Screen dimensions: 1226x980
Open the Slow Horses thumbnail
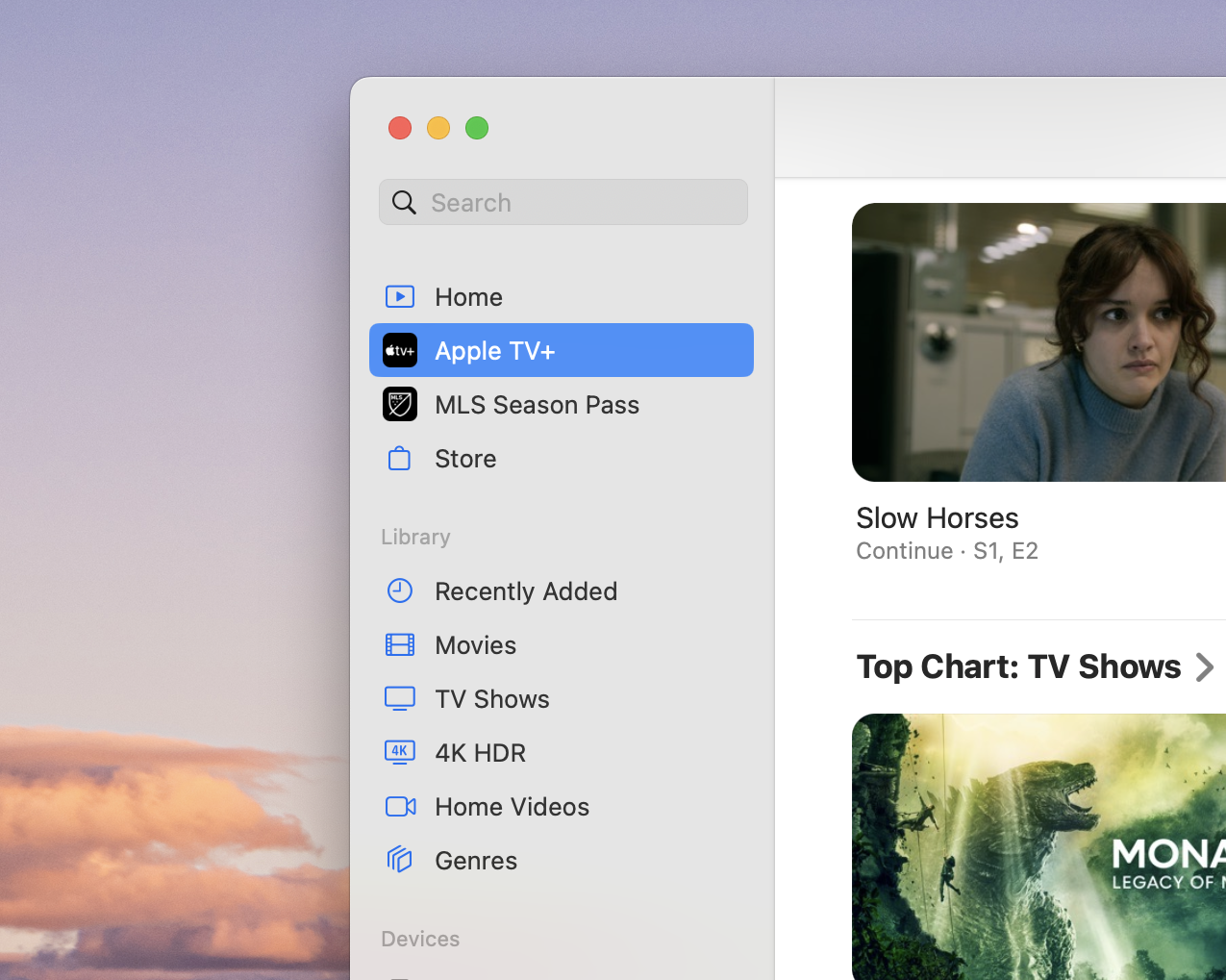coord(1038,342)
